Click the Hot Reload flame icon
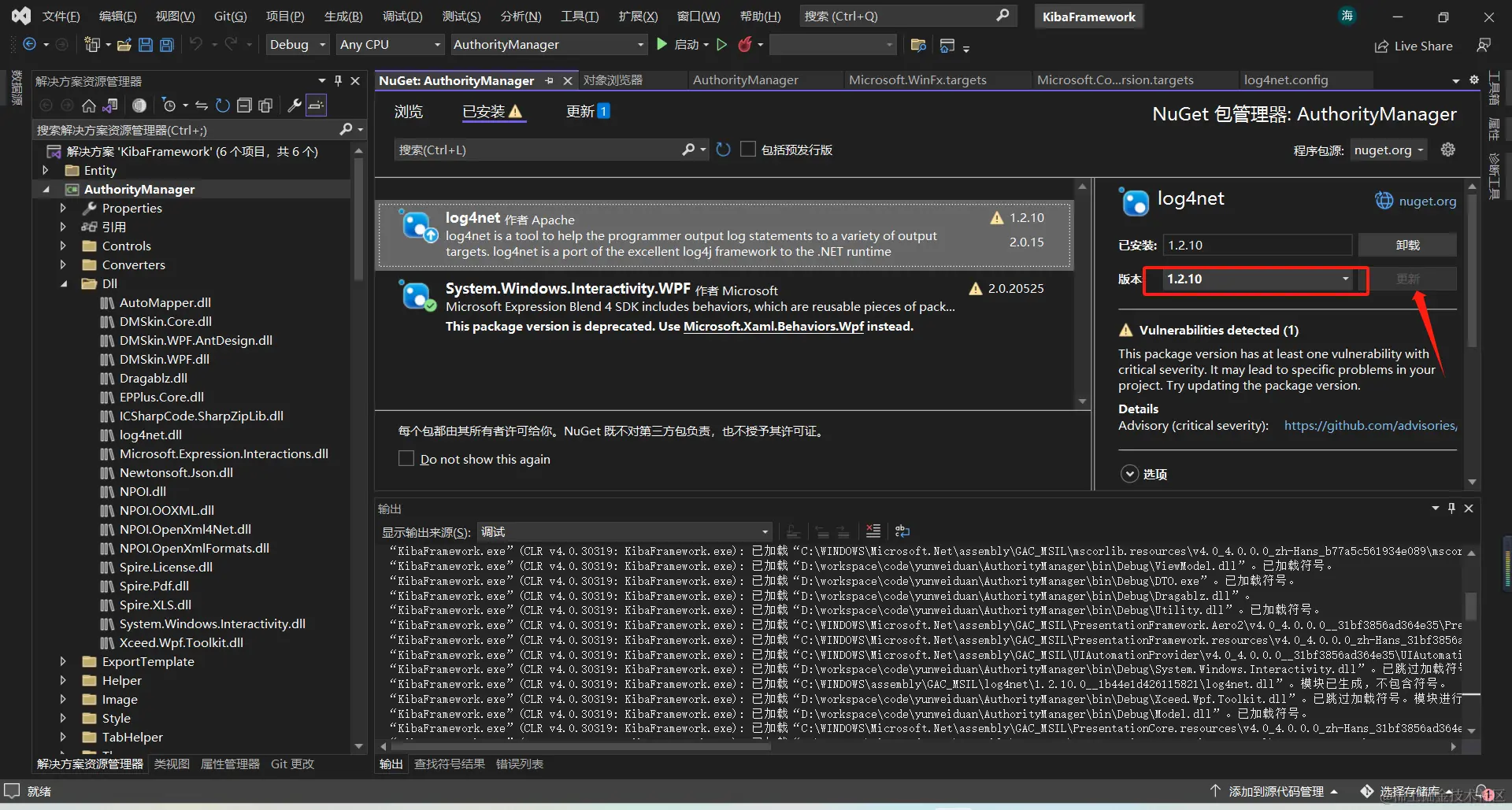The width and height of the screenshot is (1512, 810). pyautogui.click(x=744, y=45)
